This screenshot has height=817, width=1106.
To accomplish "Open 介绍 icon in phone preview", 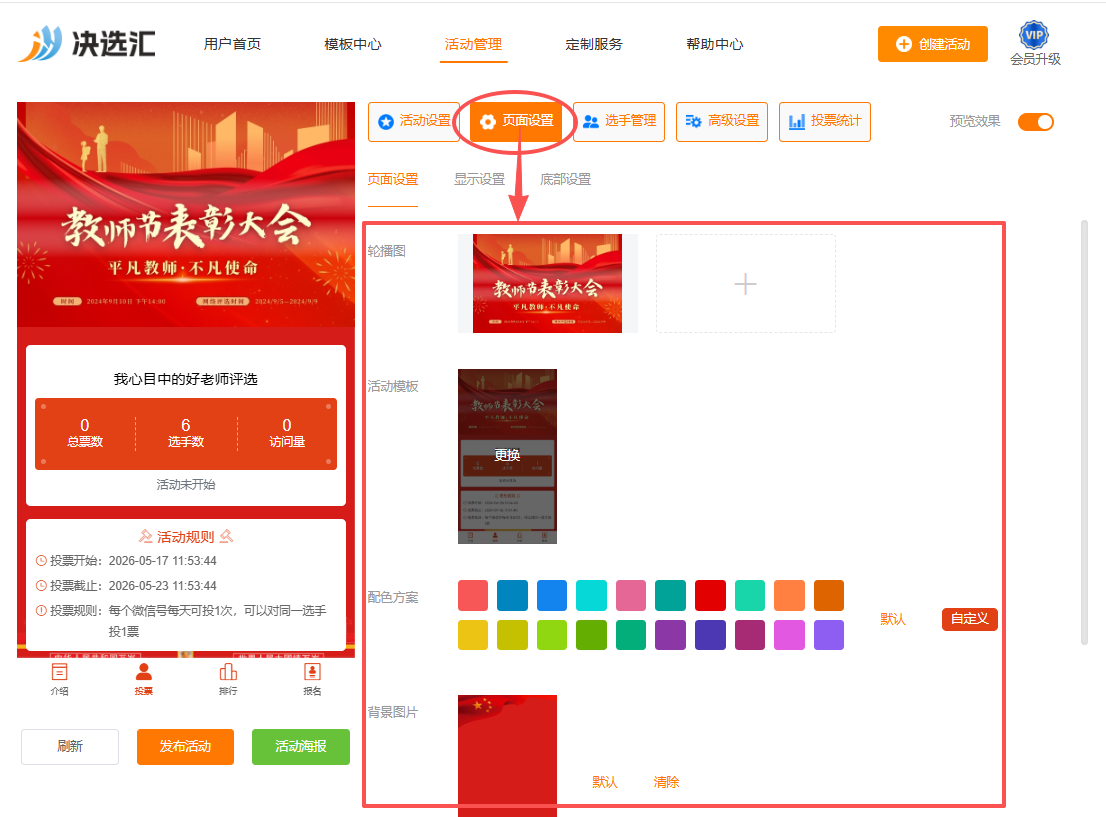I will (x=59, y=679).
